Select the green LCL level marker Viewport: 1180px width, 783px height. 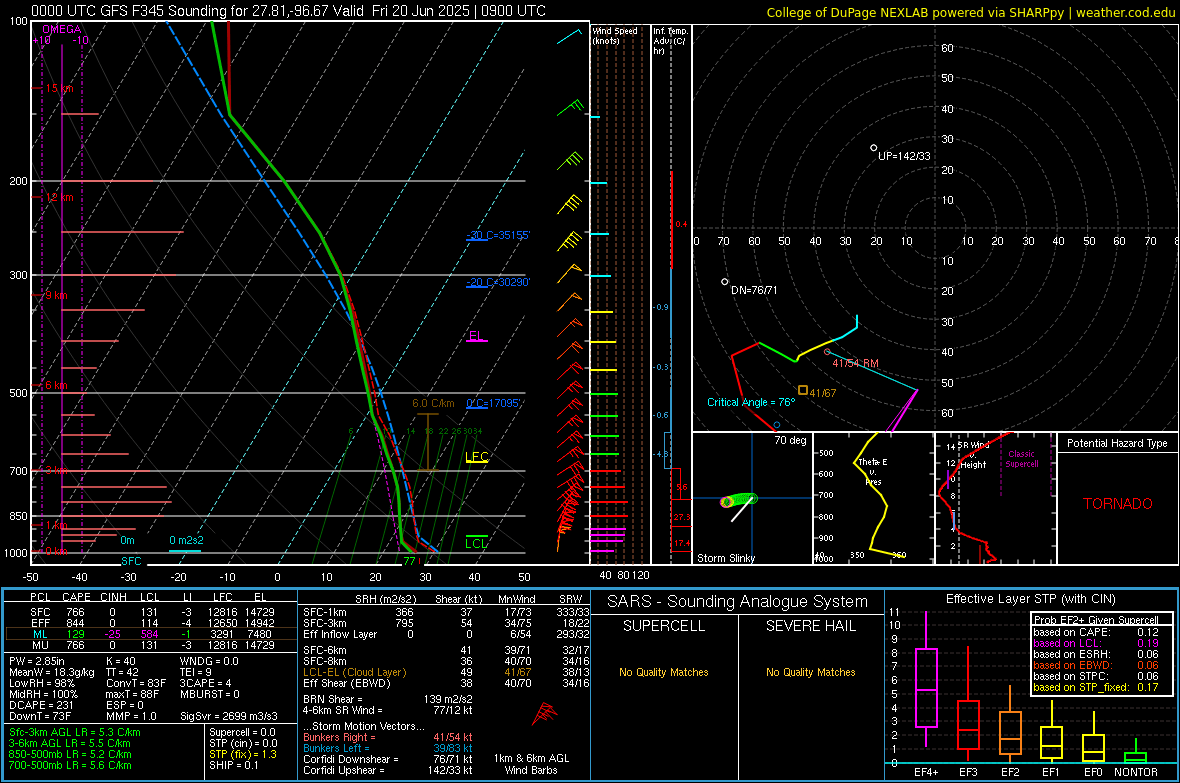click(476, 543)
